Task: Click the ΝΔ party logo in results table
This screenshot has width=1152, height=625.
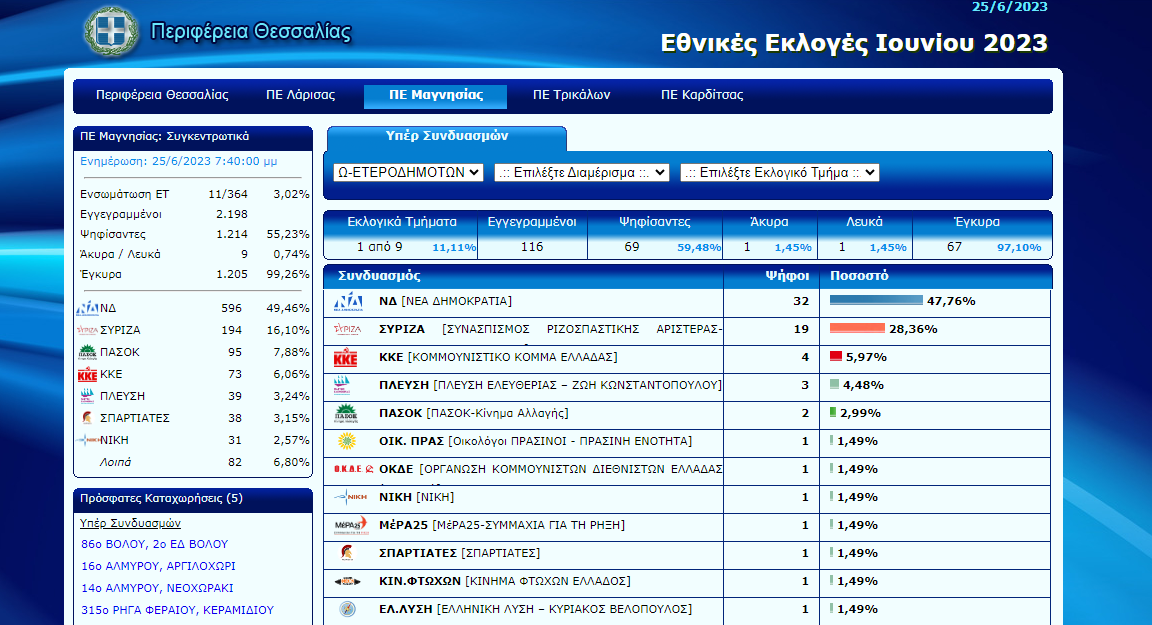Action: (347, 302)
